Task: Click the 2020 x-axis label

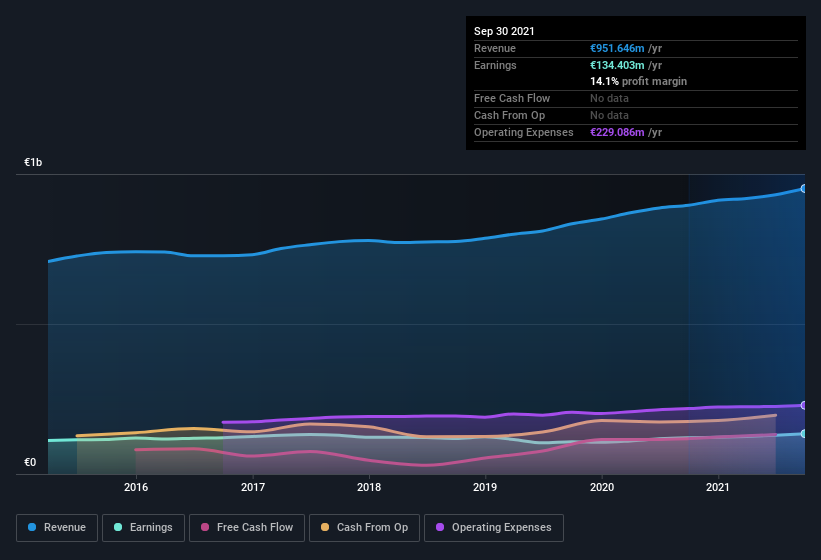Action: [602, 487]
